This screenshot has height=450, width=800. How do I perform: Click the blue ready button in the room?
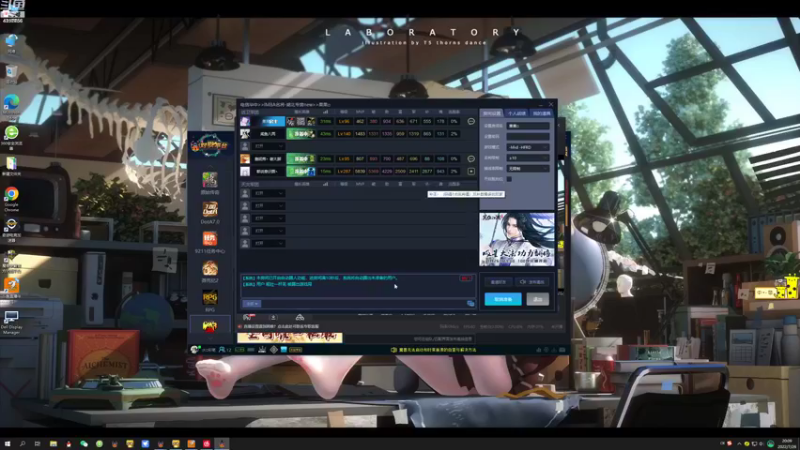click(x=503, y=299)
